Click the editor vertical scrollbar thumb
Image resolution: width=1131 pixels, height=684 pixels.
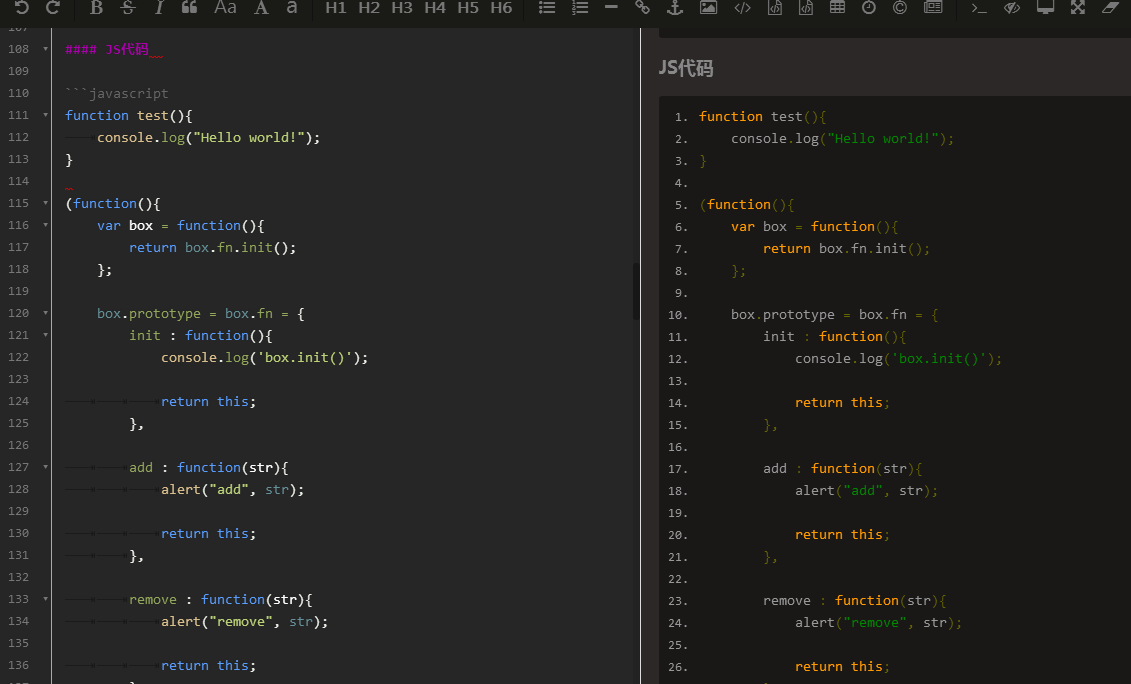(x=635, y=291)
